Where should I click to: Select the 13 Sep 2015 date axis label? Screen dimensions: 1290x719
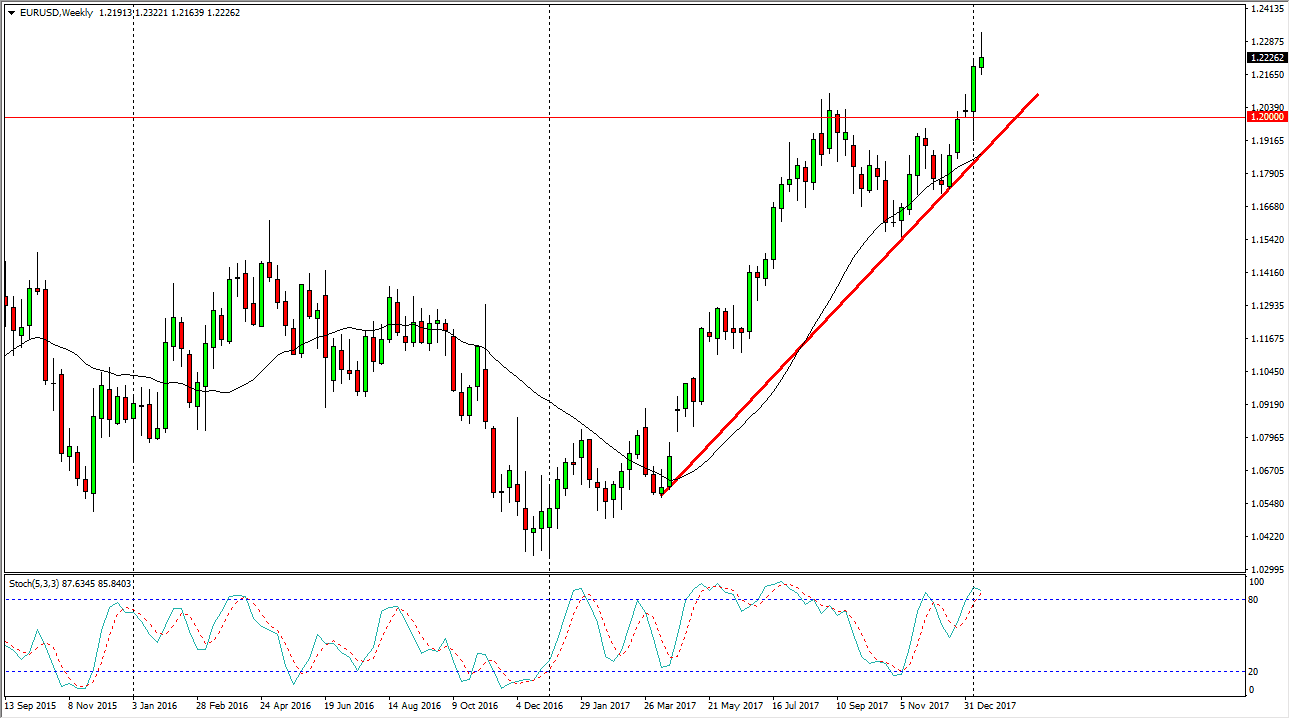(30, 704)
